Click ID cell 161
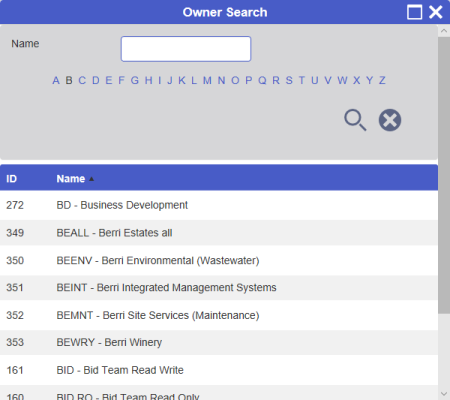This screenshot has width=450, height=400. click(x=15, y=370)
